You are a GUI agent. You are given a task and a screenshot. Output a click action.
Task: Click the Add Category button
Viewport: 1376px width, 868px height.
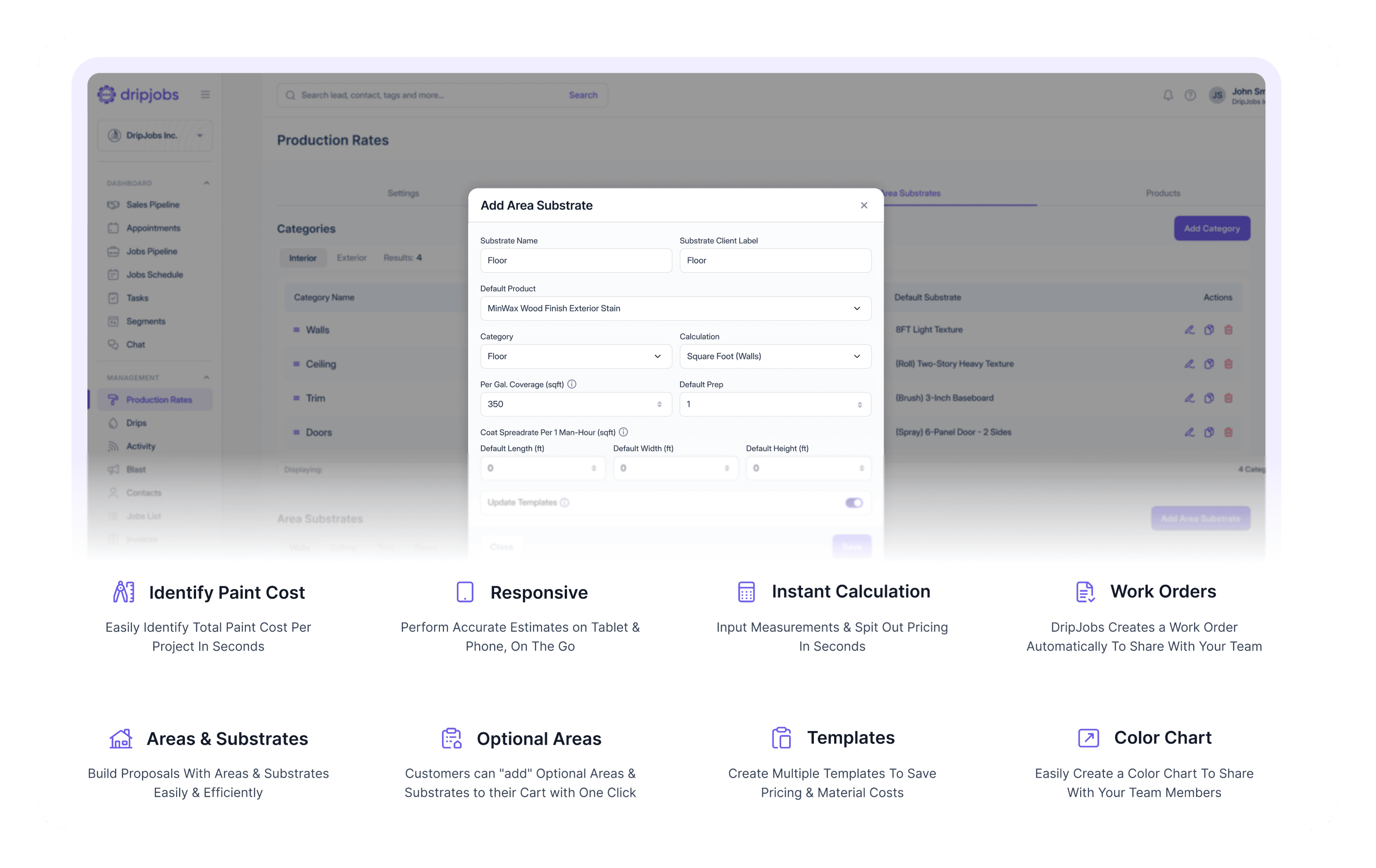[1211, 229]
